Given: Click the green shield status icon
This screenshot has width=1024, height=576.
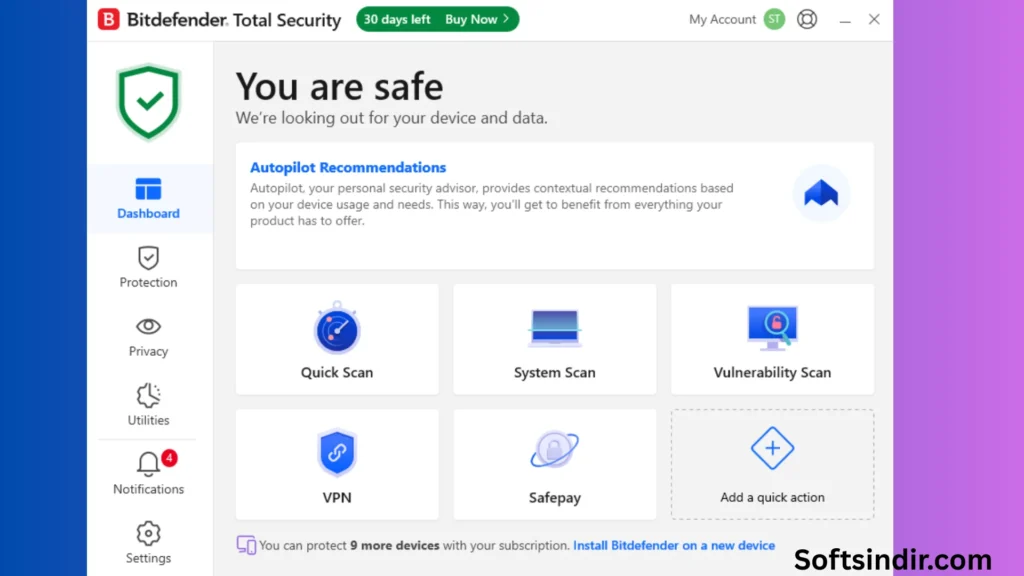Looking at the screenshot, I should point(148,102).
